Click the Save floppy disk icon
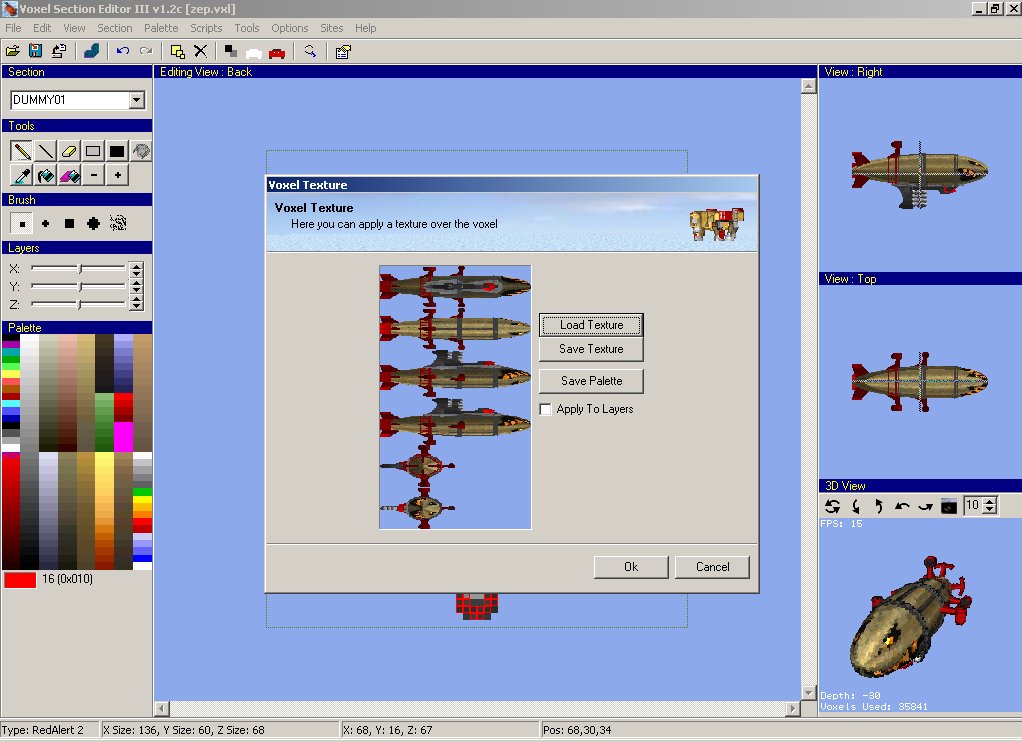 pos(36,51)
